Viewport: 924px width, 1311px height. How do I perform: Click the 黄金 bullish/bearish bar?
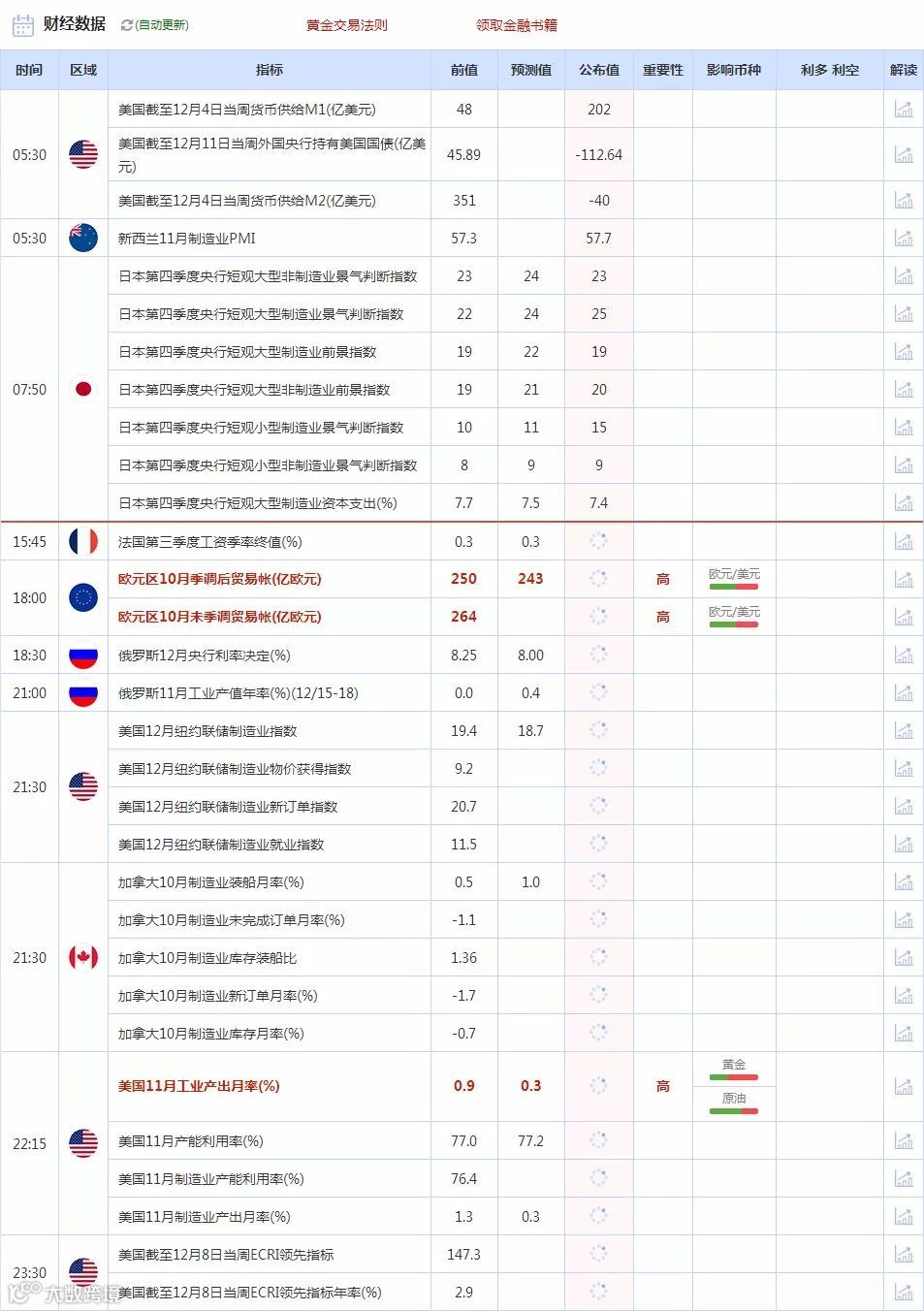click(x=734, y=1077)
